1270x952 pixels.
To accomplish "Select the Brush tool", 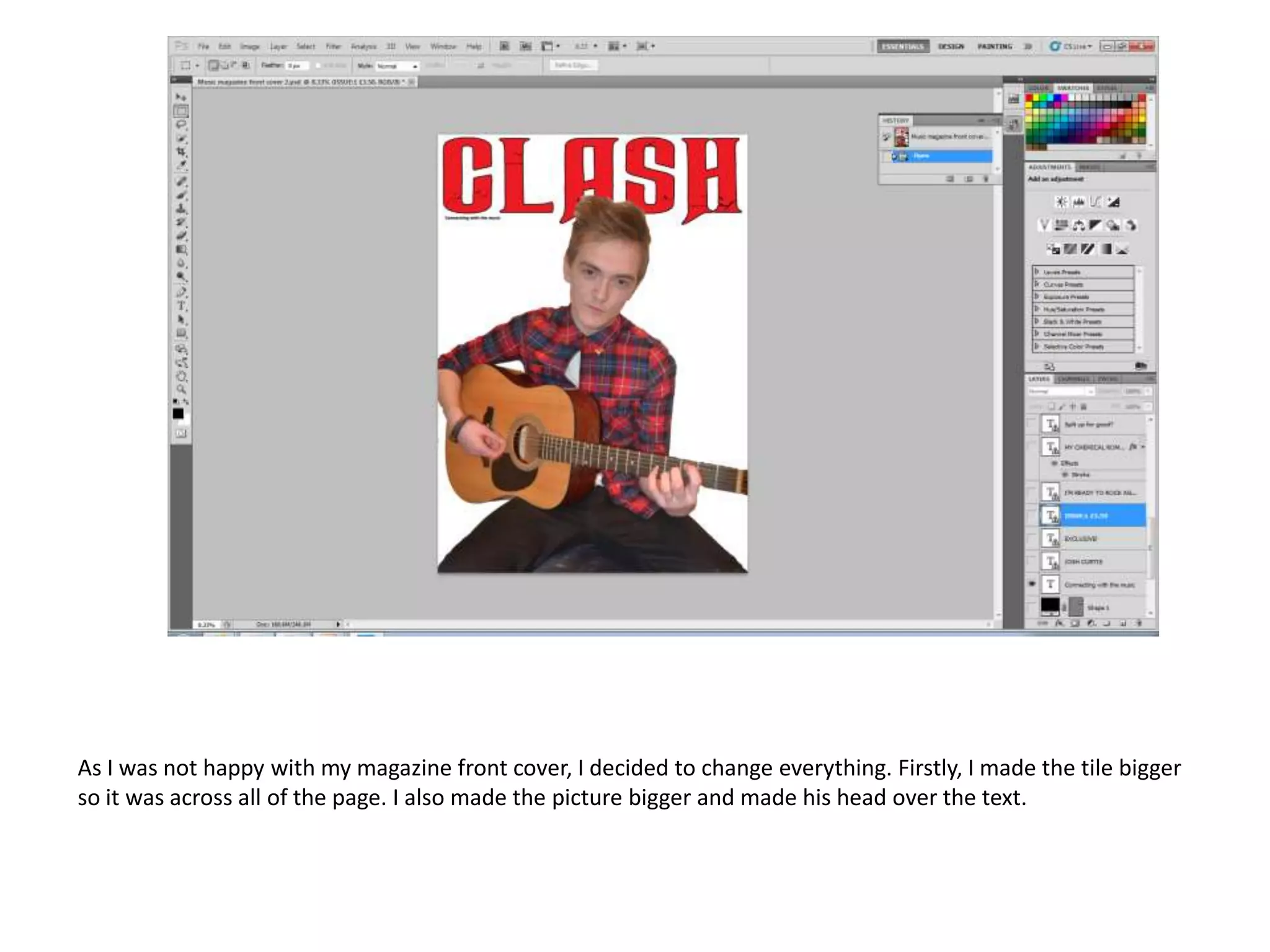I will coord(181,195).
